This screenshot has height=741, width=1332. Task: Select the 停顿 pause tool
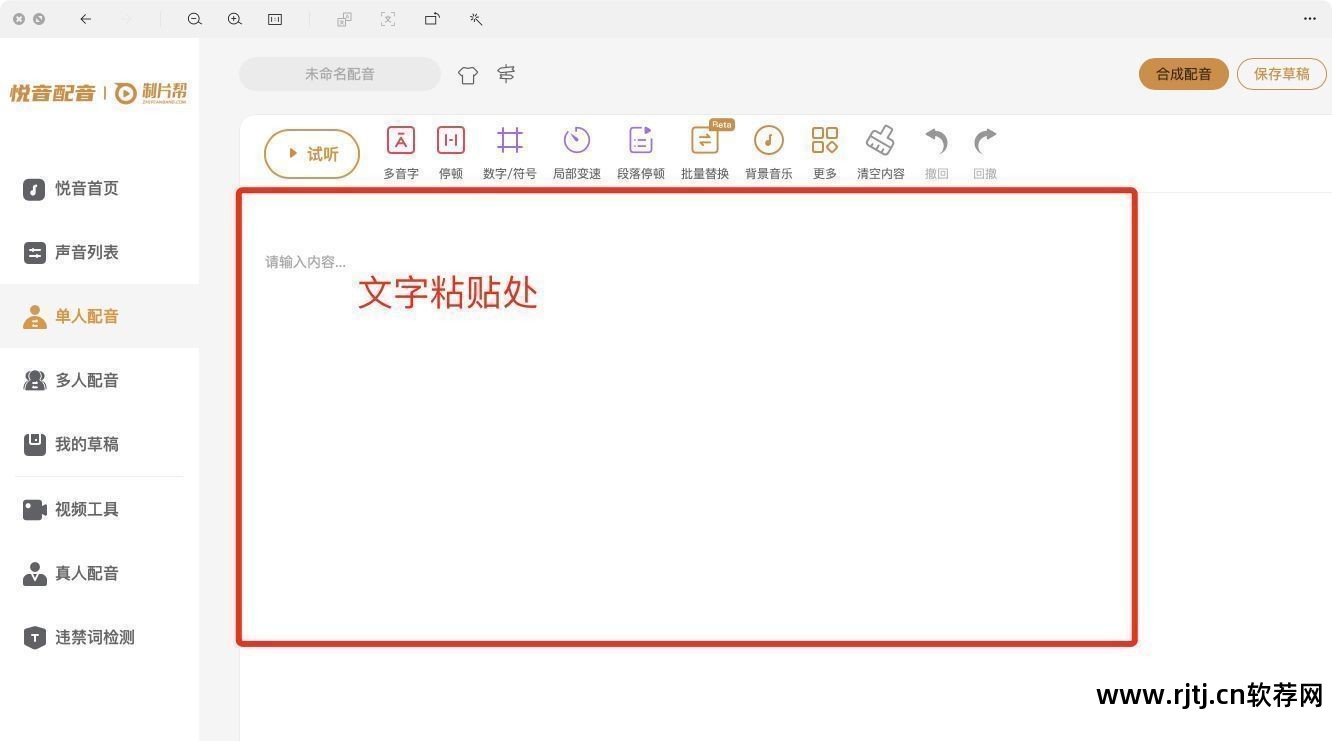(x=451, y=152)
